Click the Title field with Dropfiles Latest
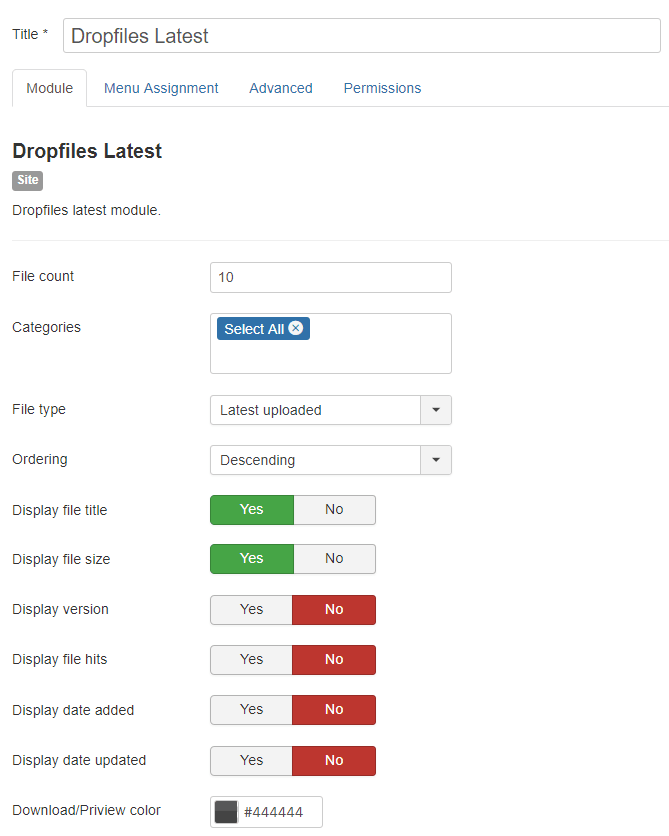 [x=361, y=36]
